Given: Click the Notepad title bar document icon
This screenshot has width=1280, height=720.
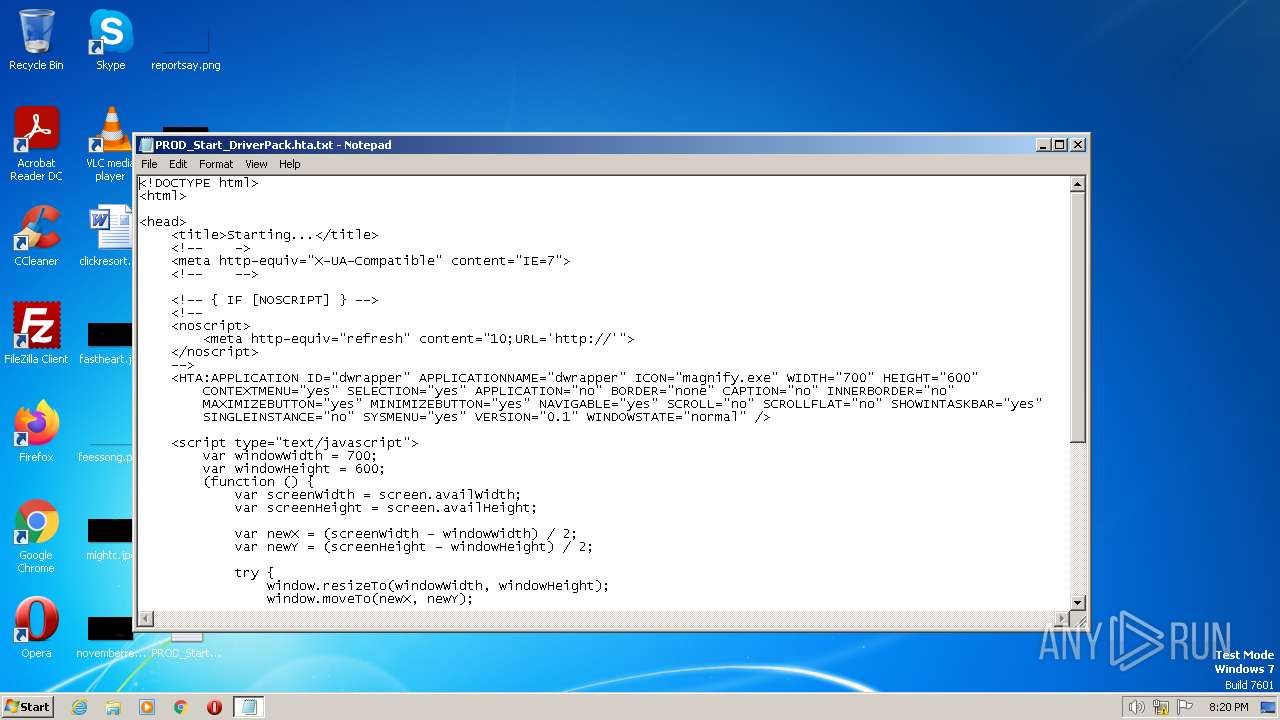Looking at the screenshot, I should click(146, 145).
